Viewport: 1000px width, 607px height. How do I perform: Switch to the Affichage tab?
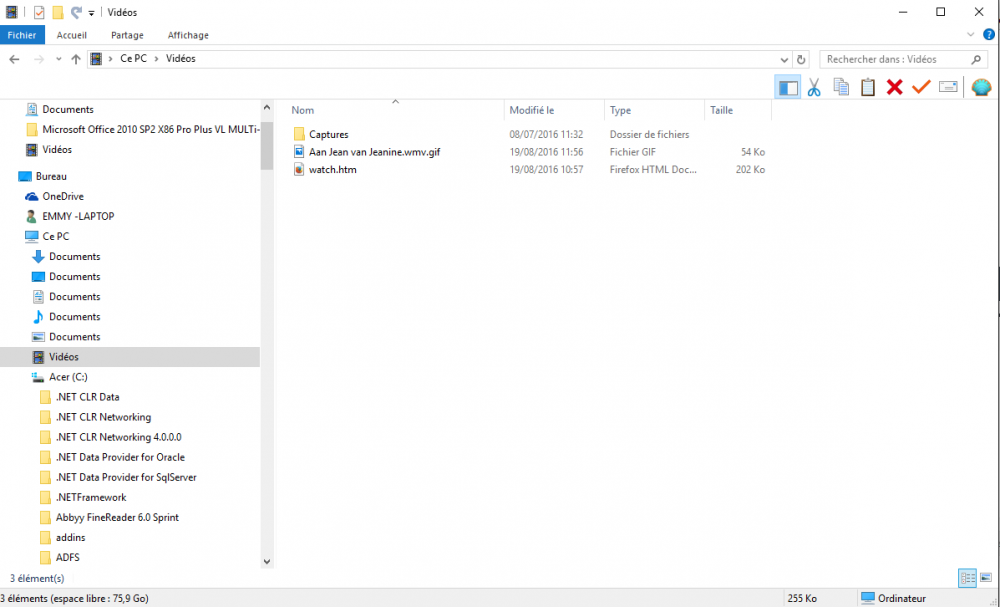[188, 35]
